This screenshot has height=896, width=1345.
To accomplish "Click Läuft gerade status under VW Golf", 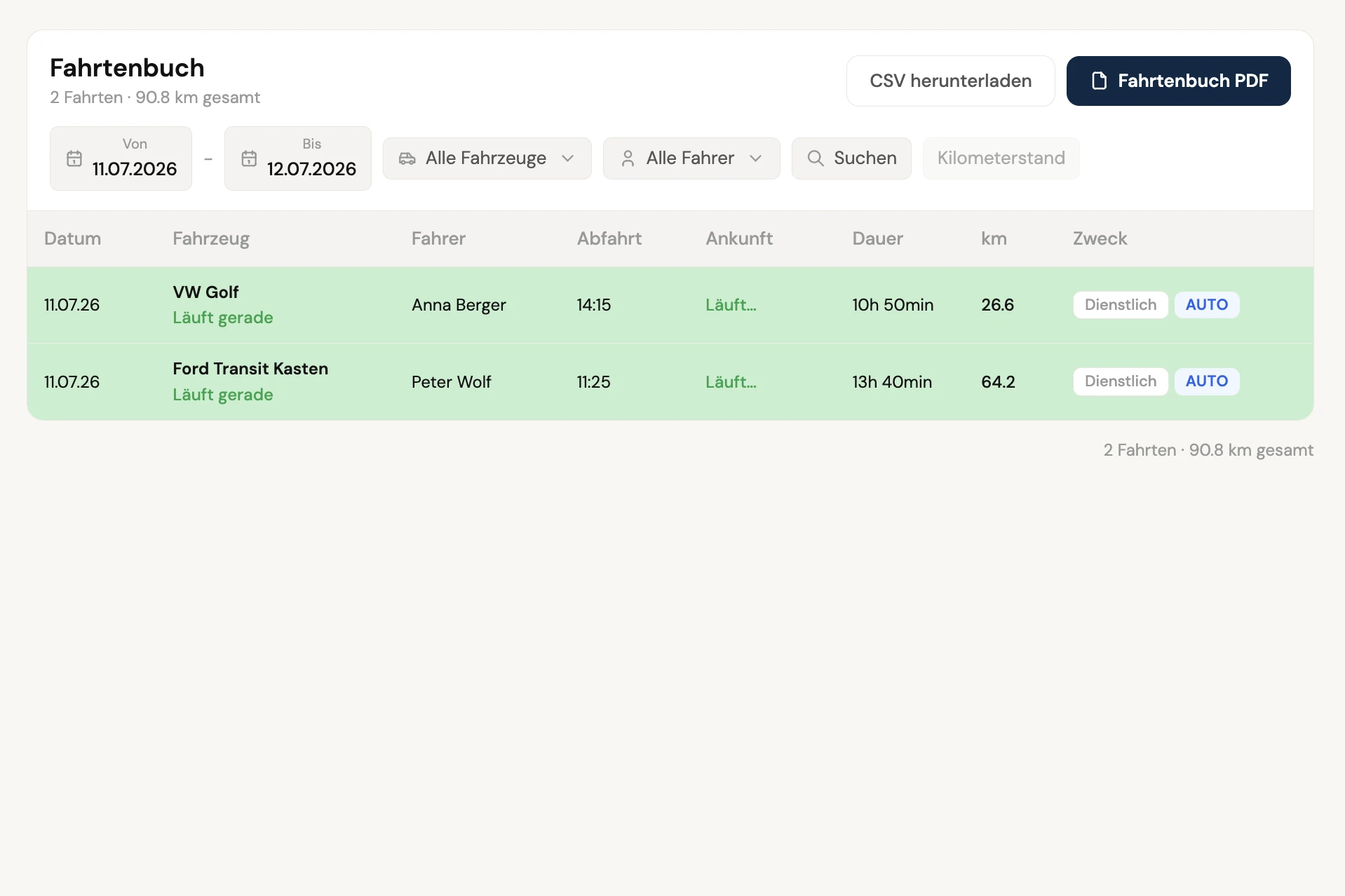I will pyautogui.click(x=223, y=318).
